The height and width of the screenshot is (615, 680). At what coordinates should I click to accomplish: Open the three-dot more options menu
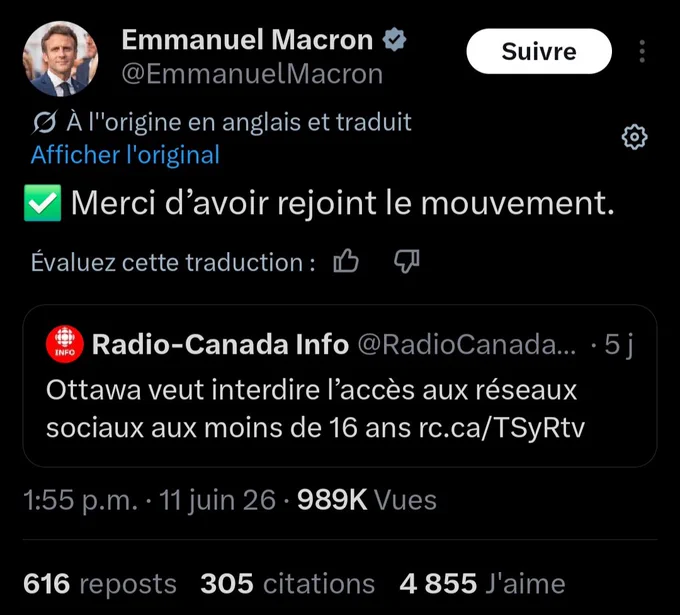[x=642, y=51]
